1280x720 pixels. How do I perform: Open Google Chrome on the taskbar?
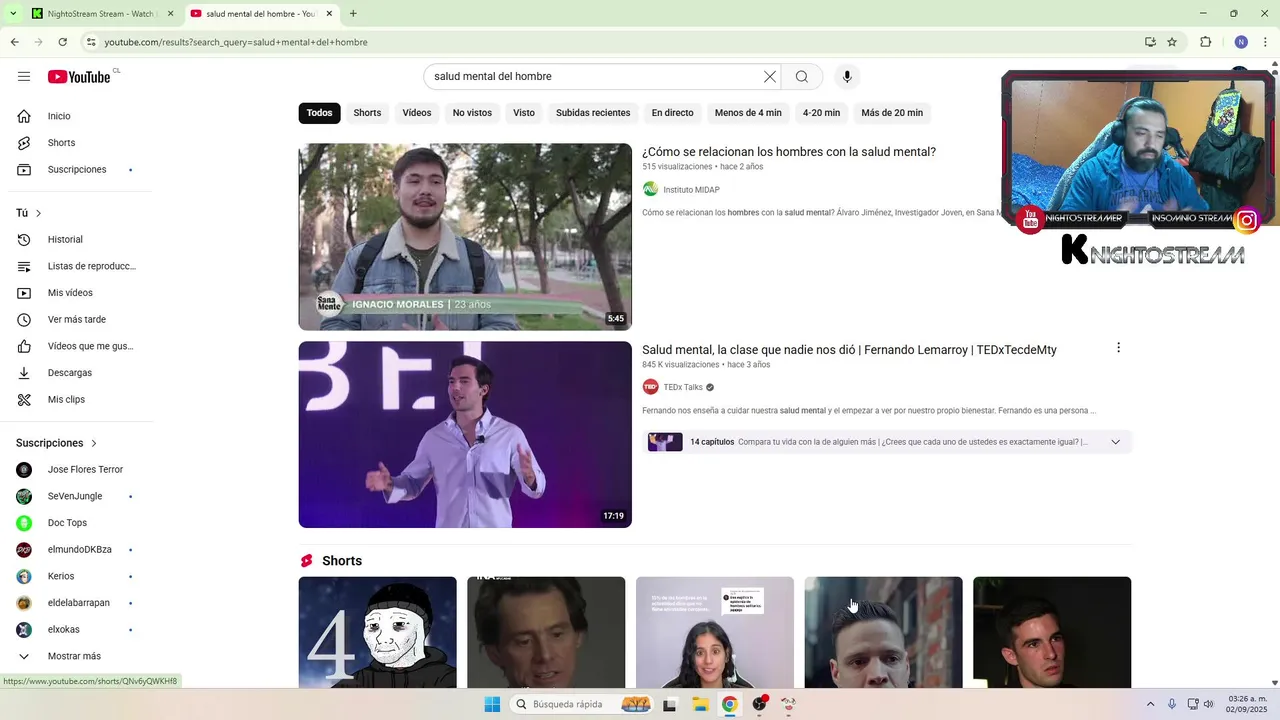coord(730,704)
